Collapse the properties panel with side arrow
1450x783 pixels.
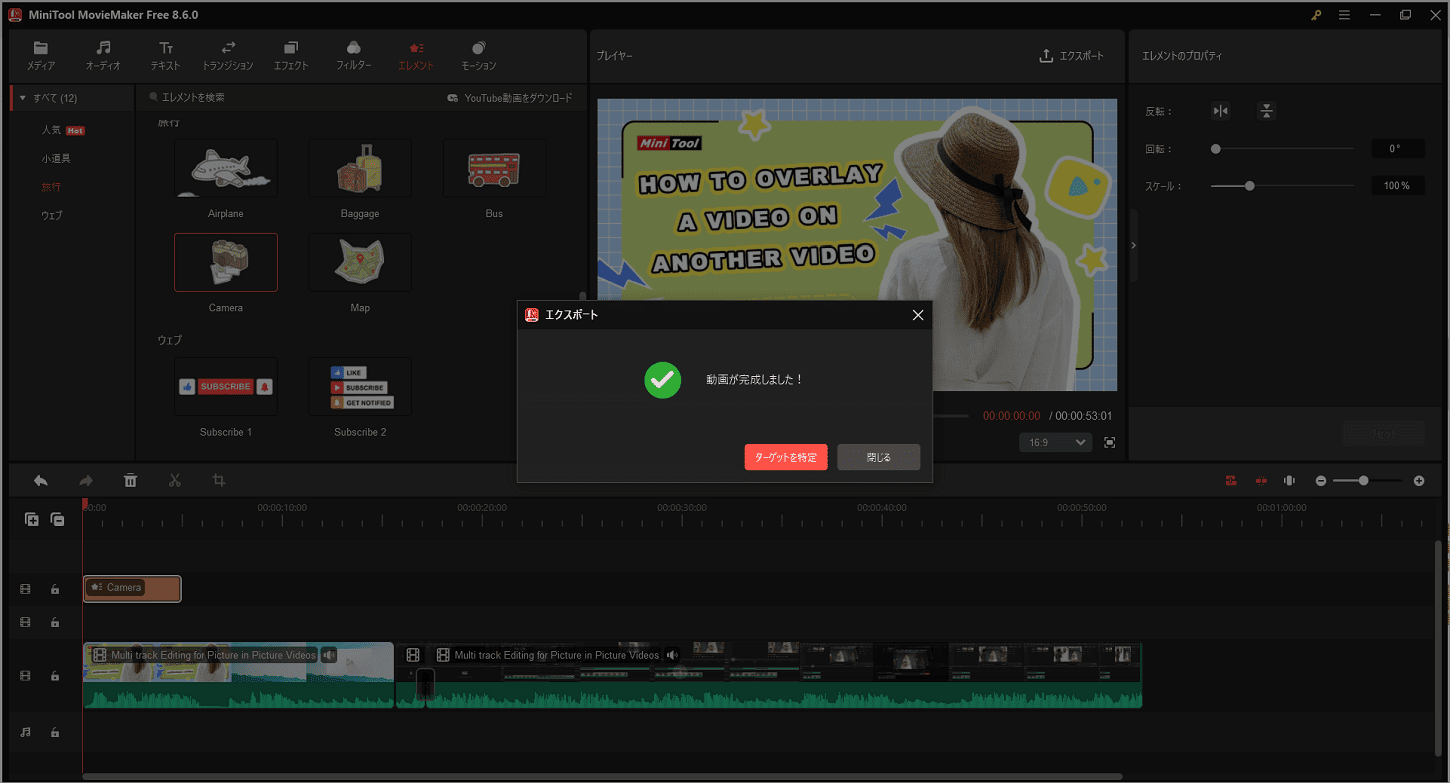1133,245
